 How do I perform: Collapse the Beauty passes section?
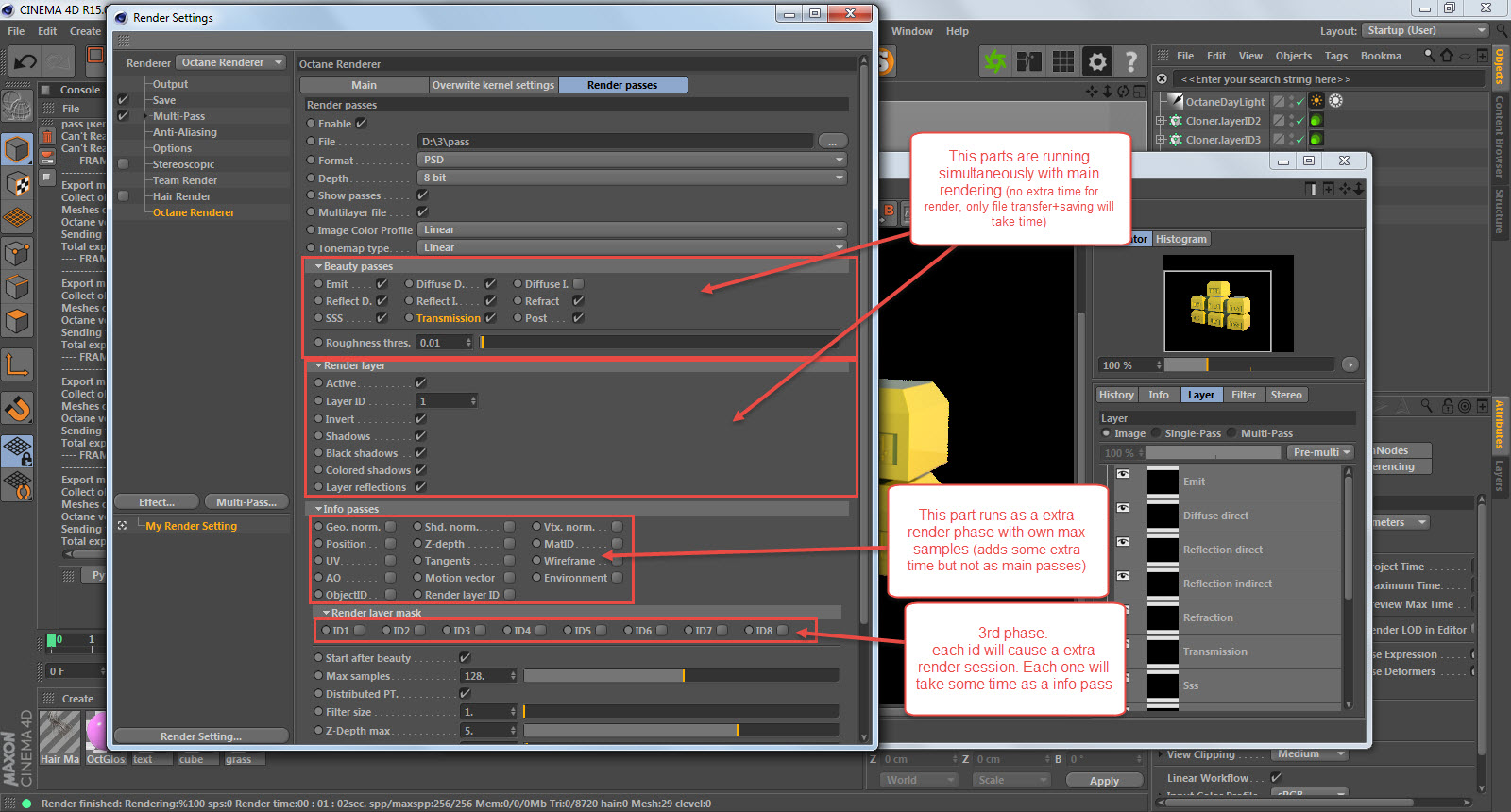click(318, 266)
